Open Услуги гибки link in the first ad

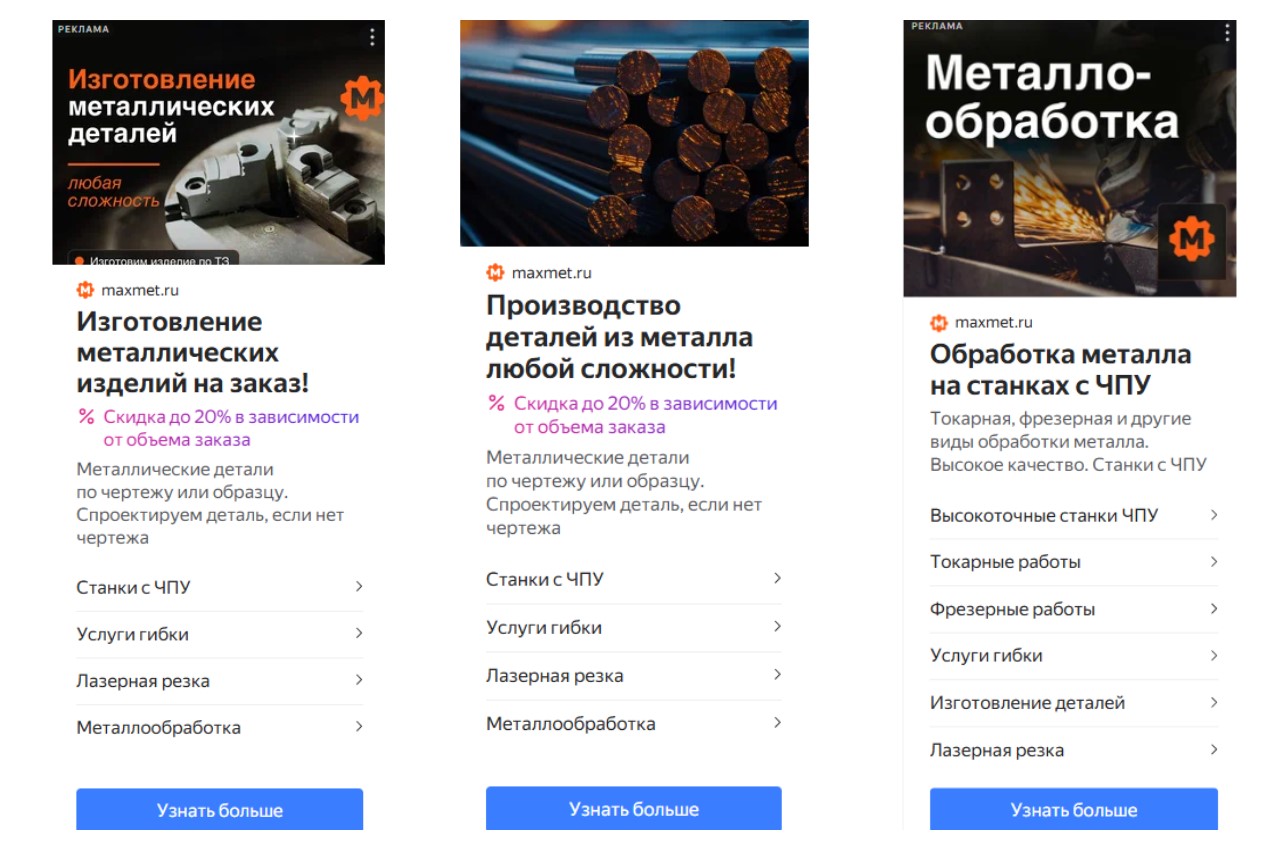pyautogui.click(x=132, y=634)
